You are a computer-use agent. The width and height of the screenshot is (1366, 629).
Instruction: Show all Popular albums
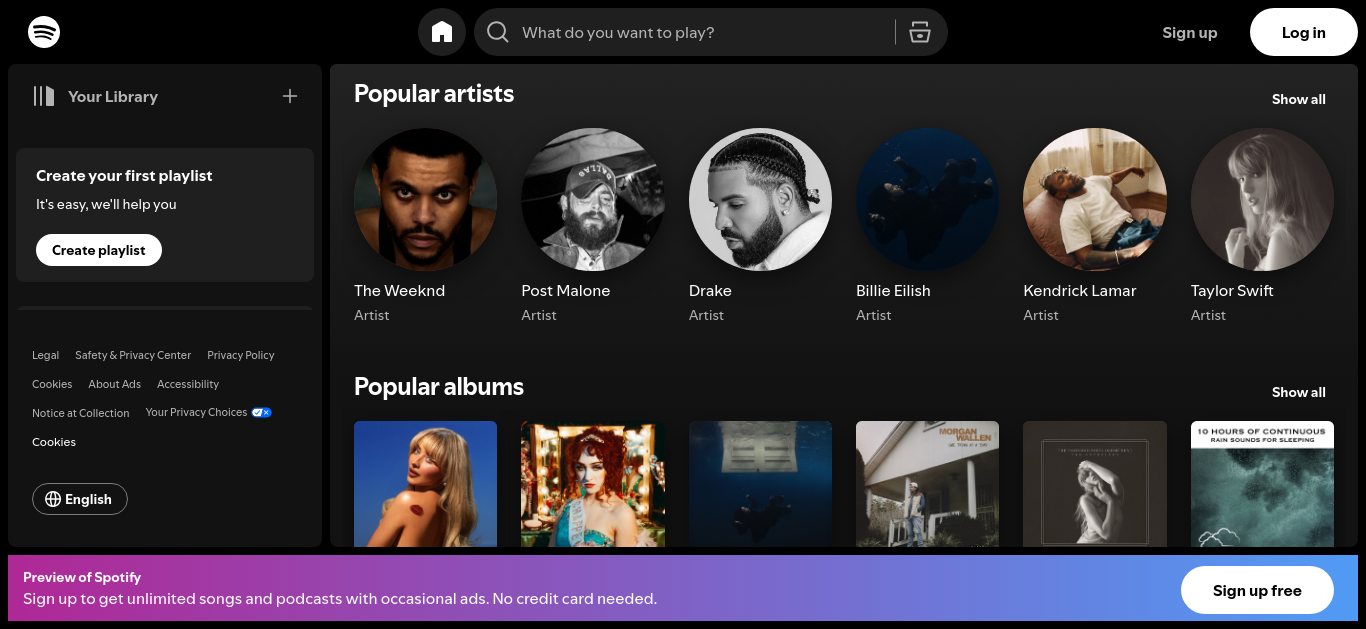click(1299, 392)
